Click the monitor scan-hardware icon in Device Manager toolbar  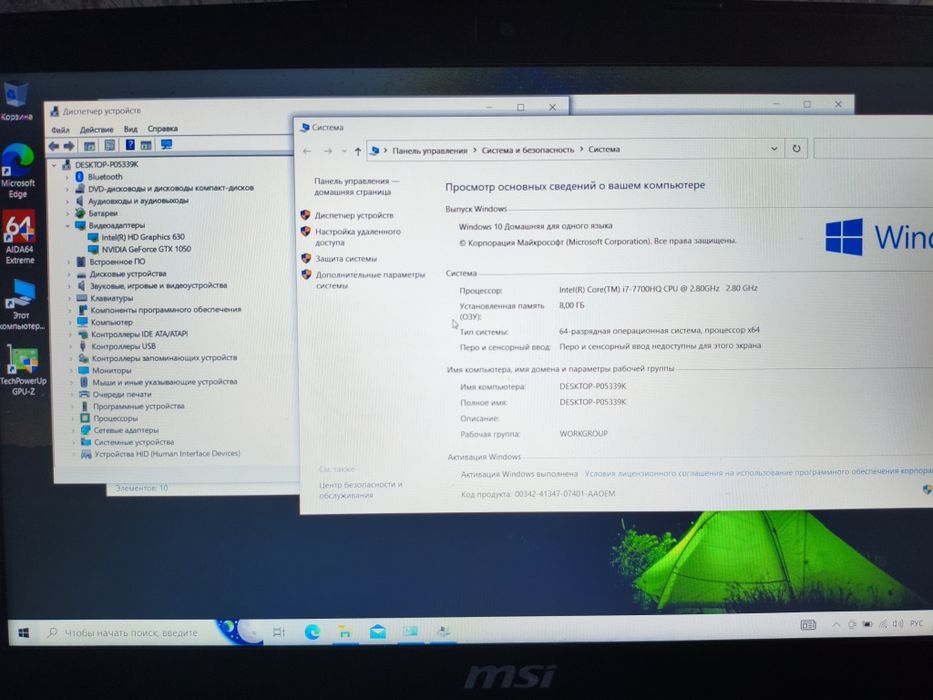(166, 145)
